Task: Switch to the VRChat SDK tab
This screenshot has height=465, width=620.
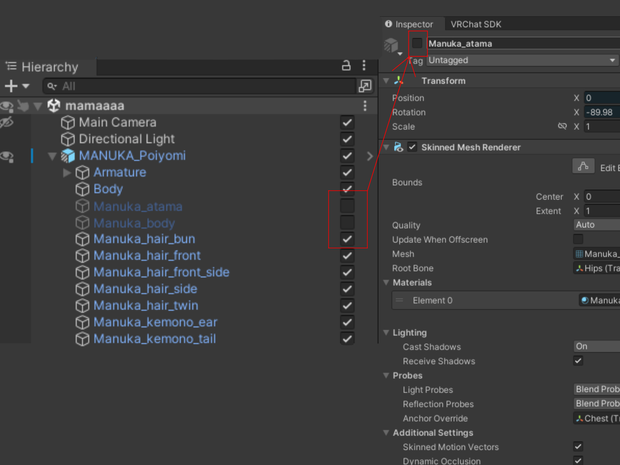Action: coord(476,25)
